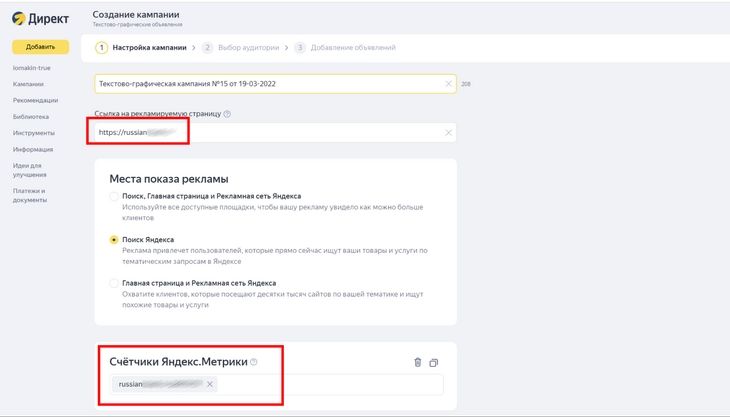Image resolution: width=730 pixels, height=417 pixels.
Task: Select the Поиск Яндекса radio option
Action: pyautogui.click(x=114, y=240)
